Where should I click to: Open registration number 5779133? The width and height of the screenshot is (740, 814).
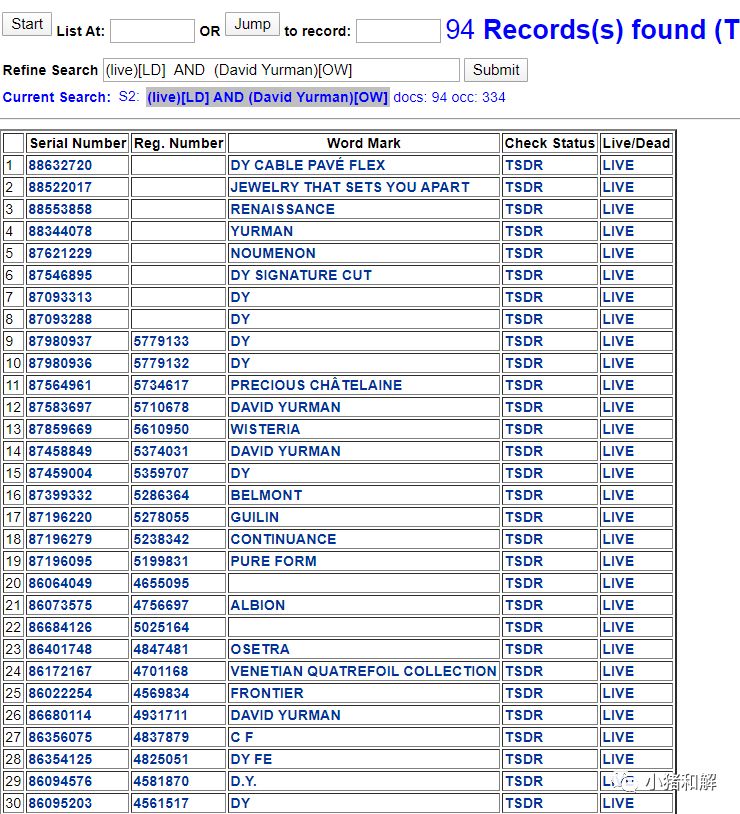pyautogui.click(x=162, y=341)
